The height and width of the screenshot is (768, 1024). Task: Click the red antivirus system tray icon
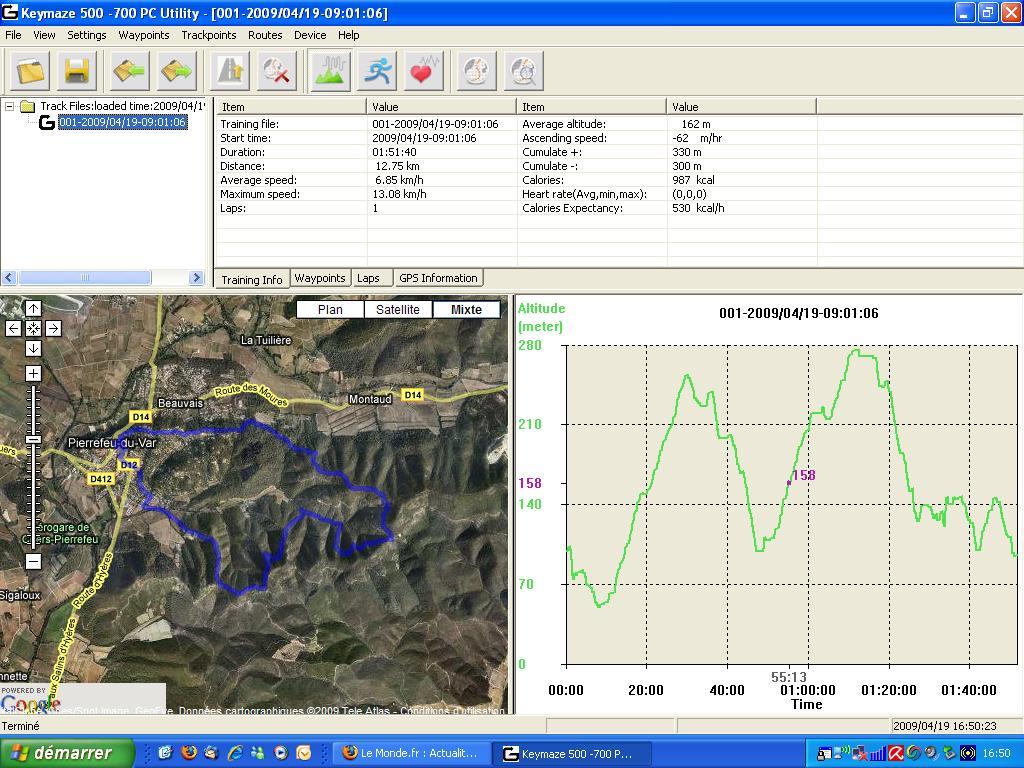click(895, 754)
